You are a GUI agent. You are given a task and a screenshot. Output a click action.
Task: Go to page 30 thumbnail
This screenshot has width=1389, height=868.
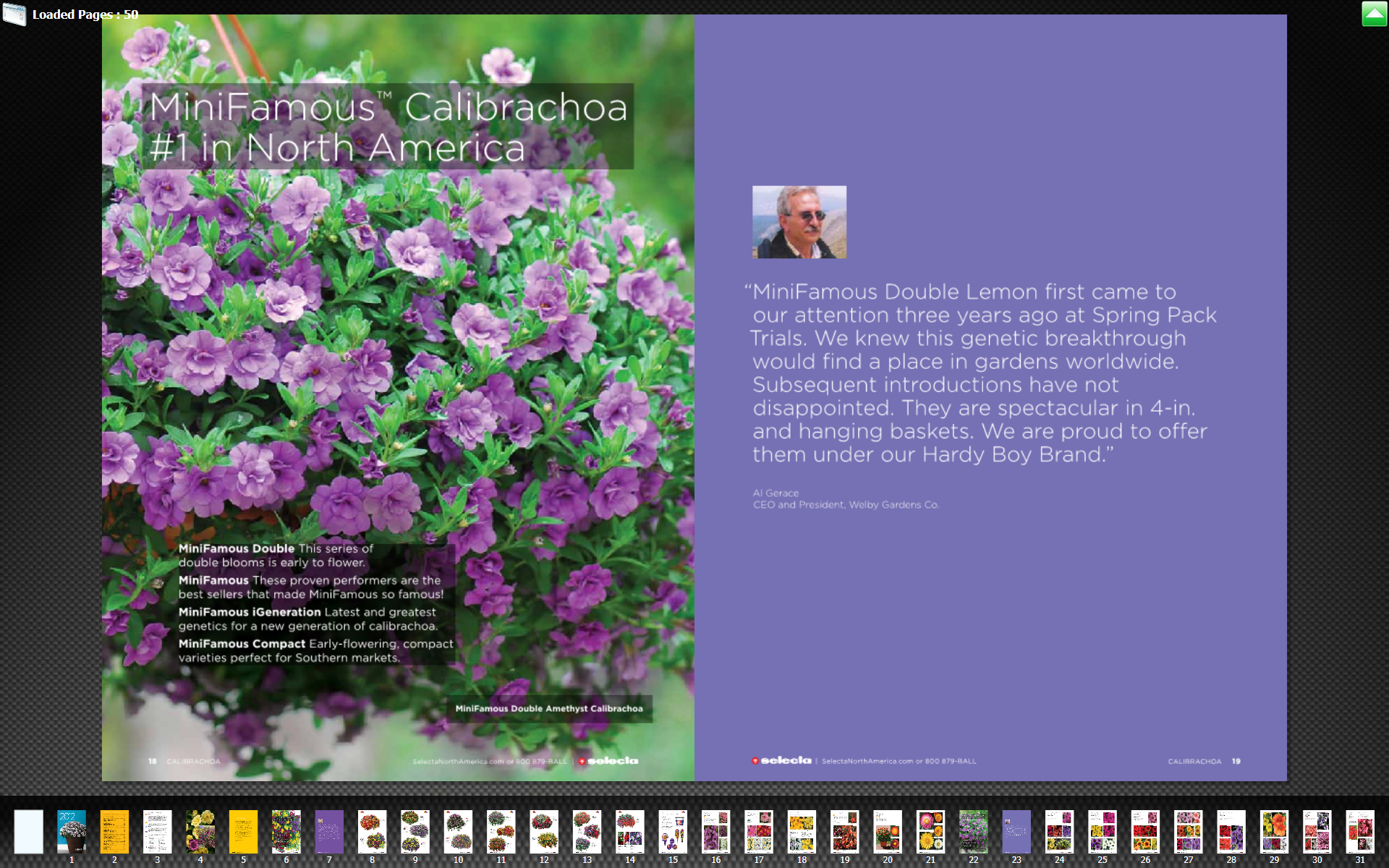[x=1317, y=832]
